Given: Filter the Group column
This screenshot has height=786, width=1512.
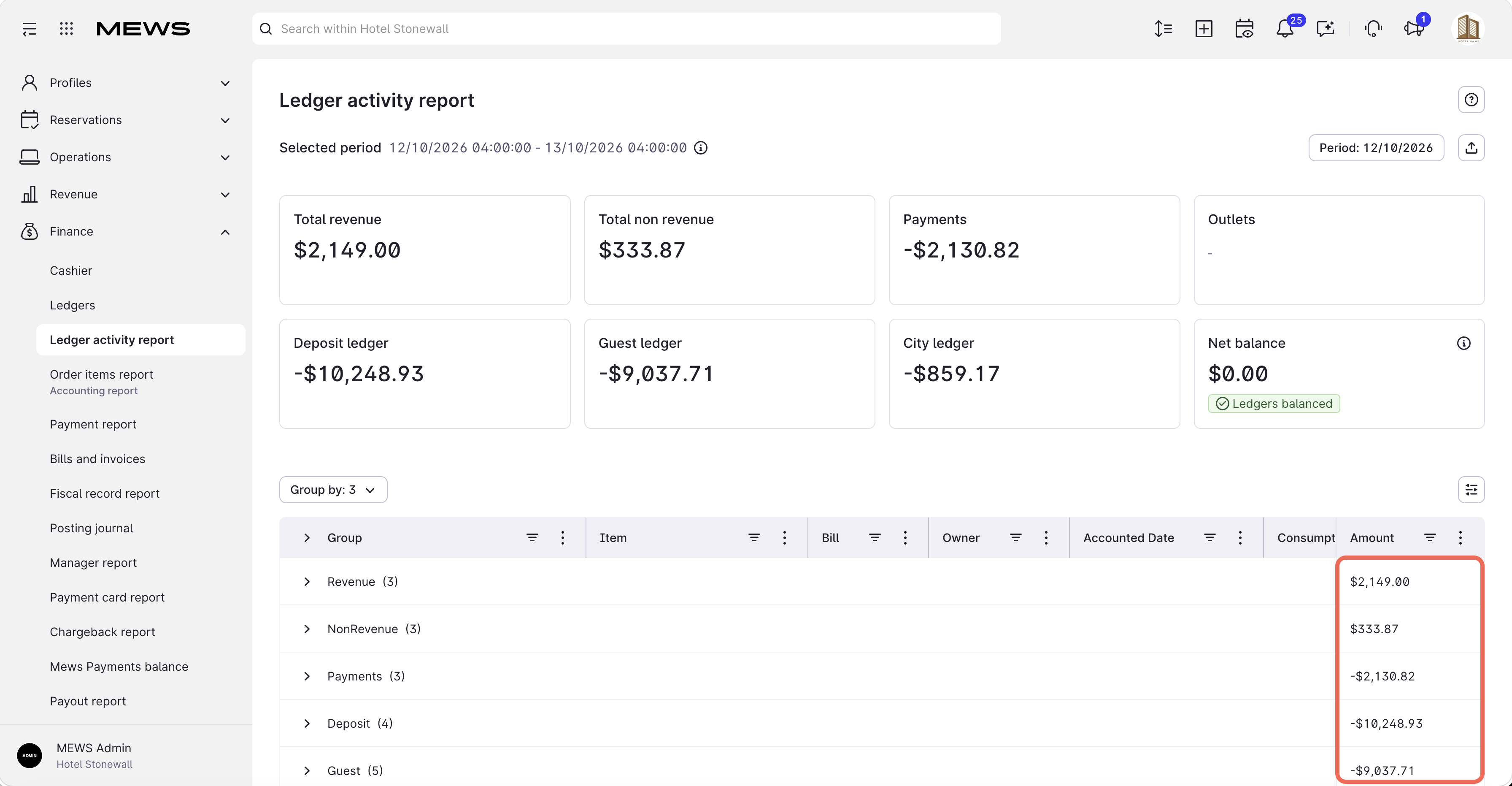Looking at the screenshot, I should (x=532, y=537).
